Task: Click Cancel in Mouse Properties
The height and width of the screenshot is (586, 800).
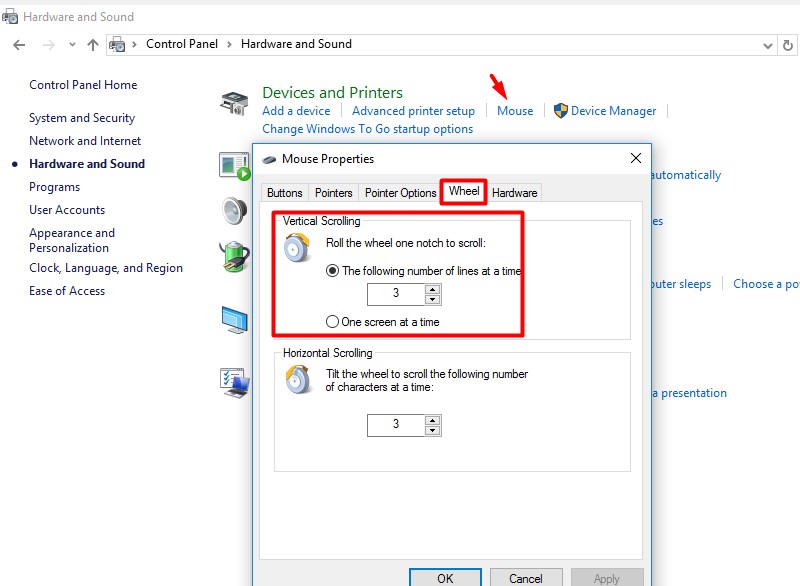Action: [526, 578]
